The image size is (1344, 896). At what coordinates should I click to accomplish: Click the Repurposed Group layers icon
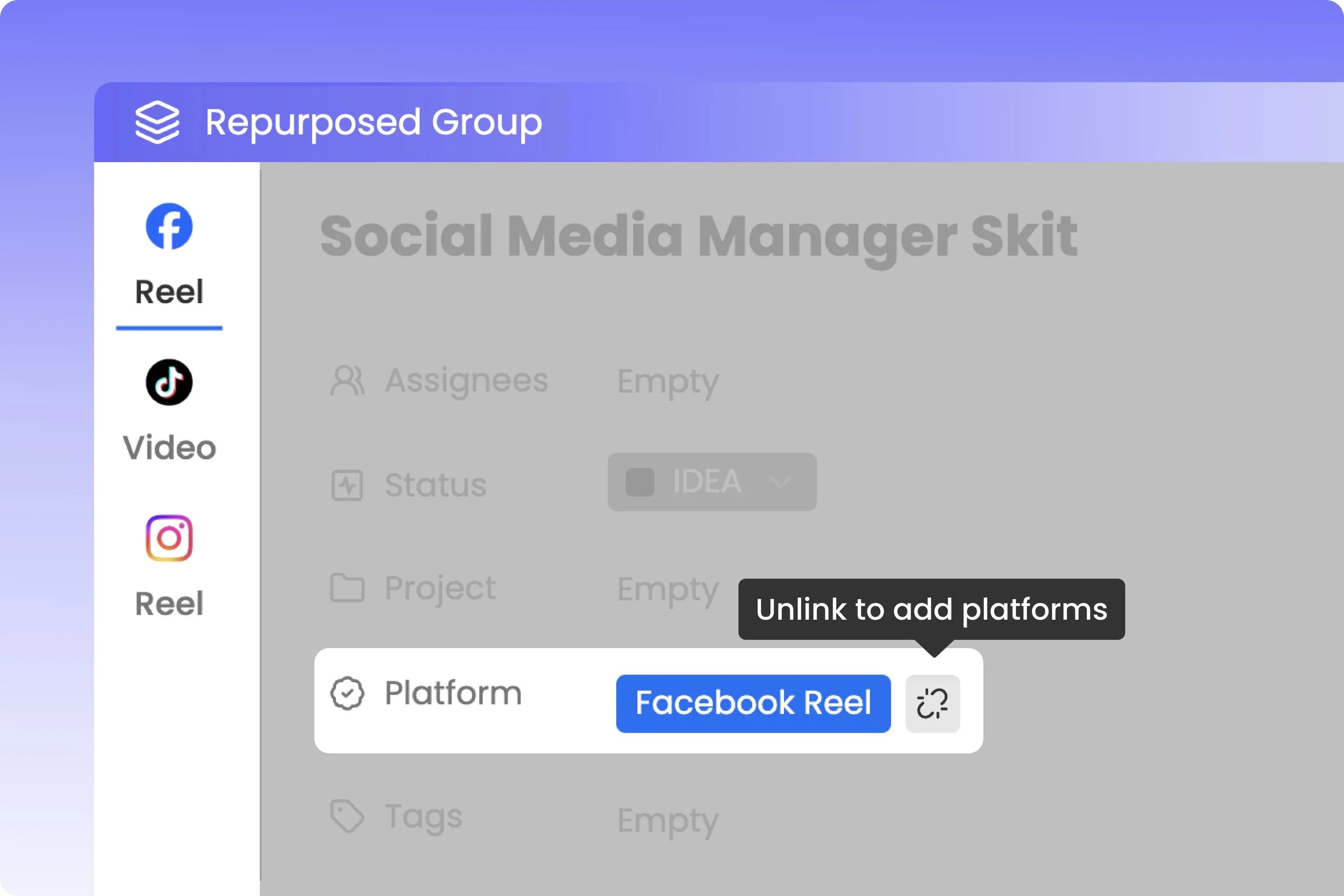[157, 121]
